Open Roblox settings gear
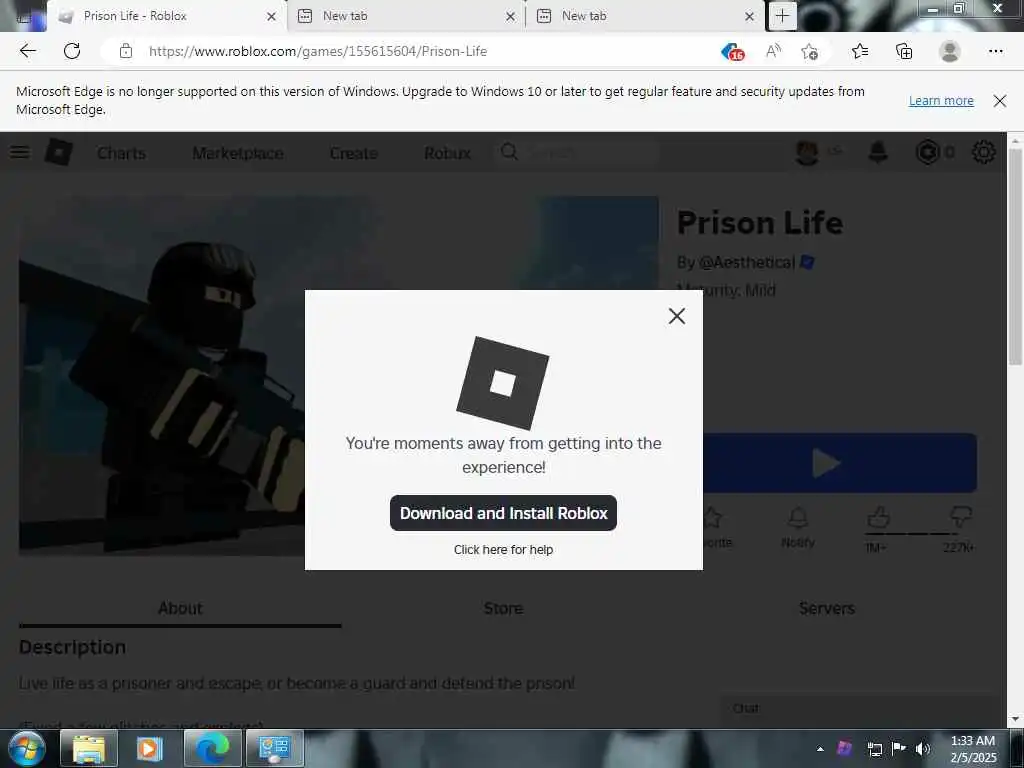Screen dimensions: 1024x768 click(x=984, y=152)
